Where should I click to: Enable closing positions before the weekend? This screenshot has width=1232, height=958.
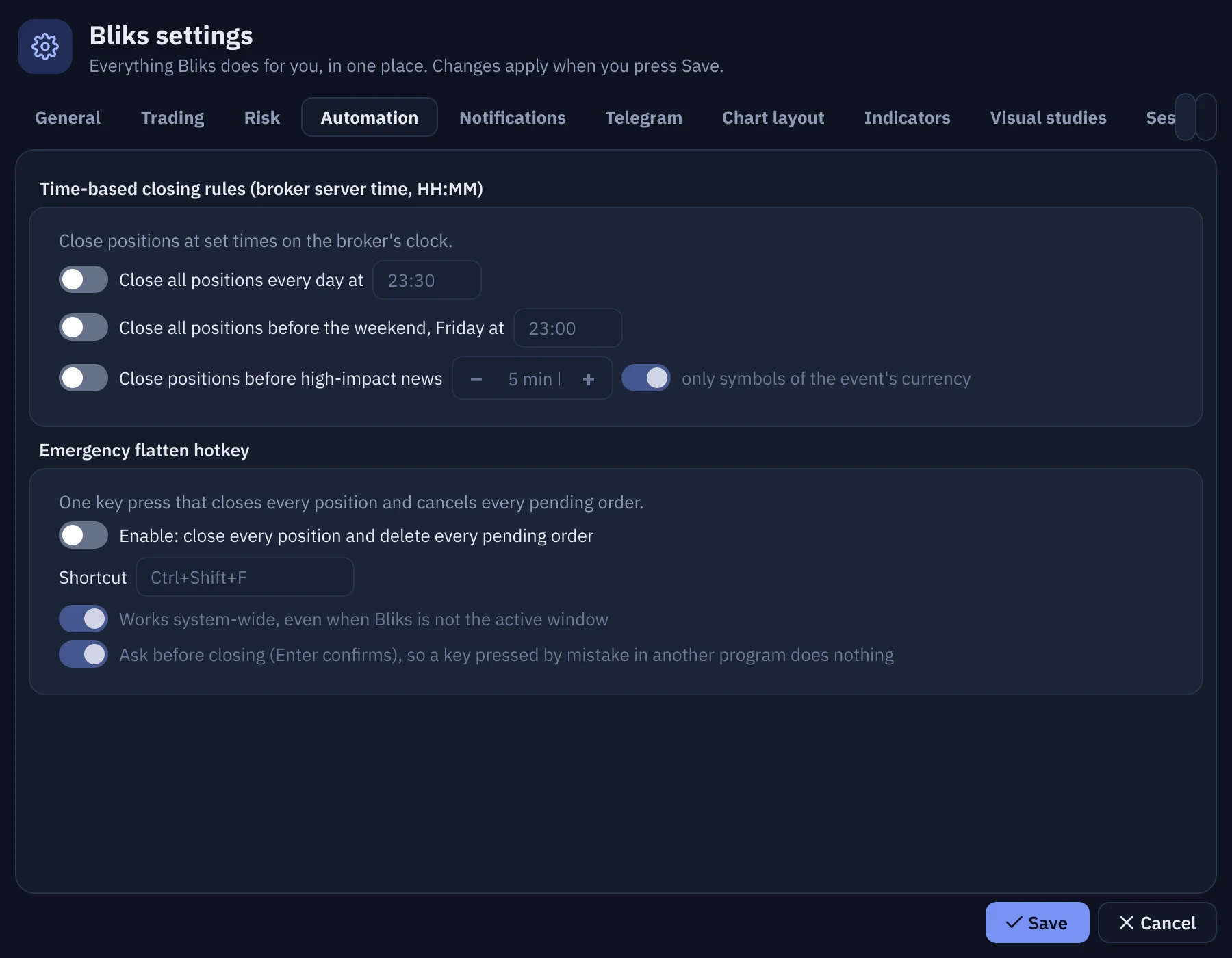point(84,327)
